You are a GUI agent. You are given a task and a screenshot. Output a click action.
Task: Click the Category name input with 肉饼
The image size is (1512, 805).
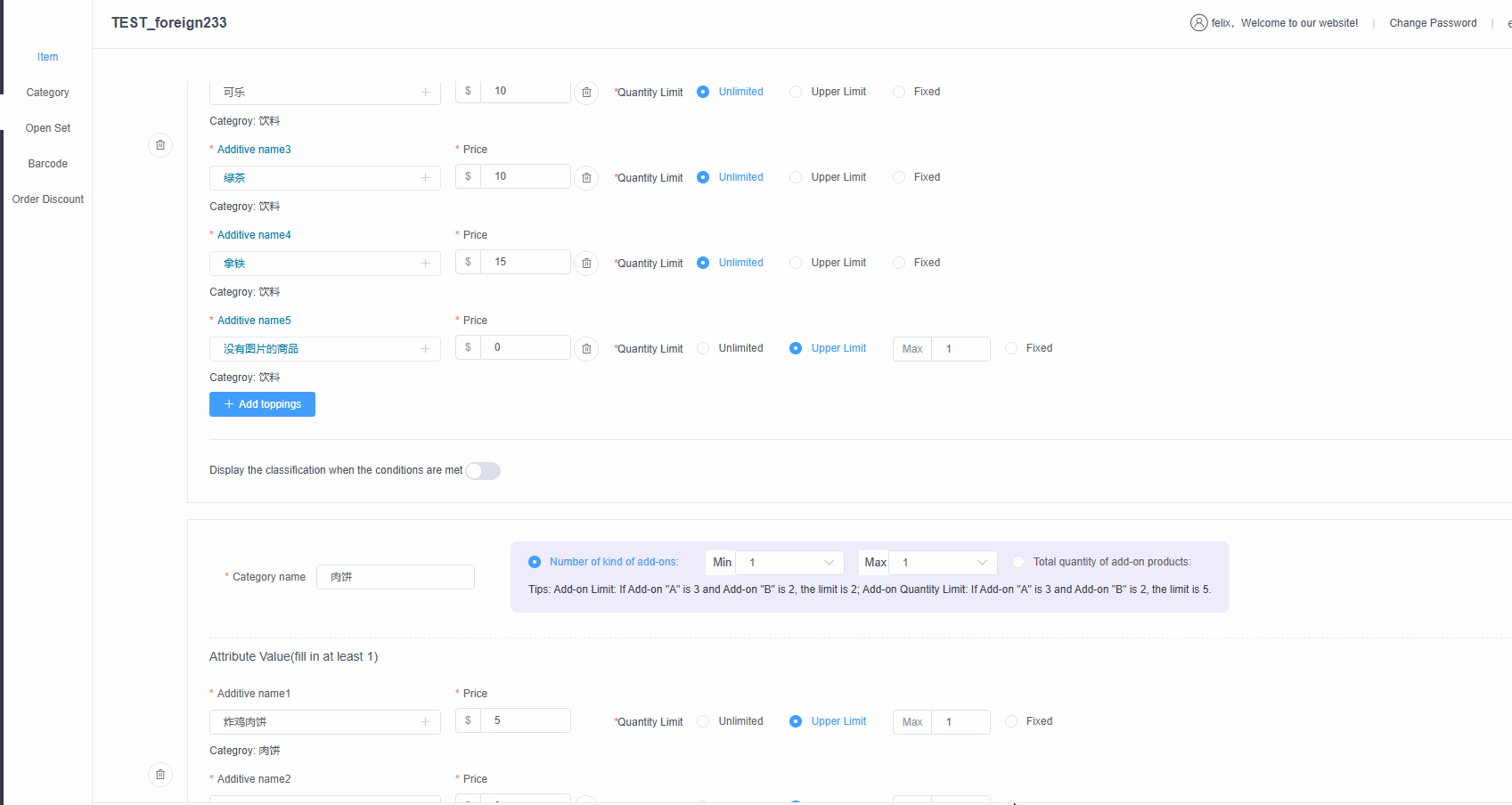click(x=395, y=577)
